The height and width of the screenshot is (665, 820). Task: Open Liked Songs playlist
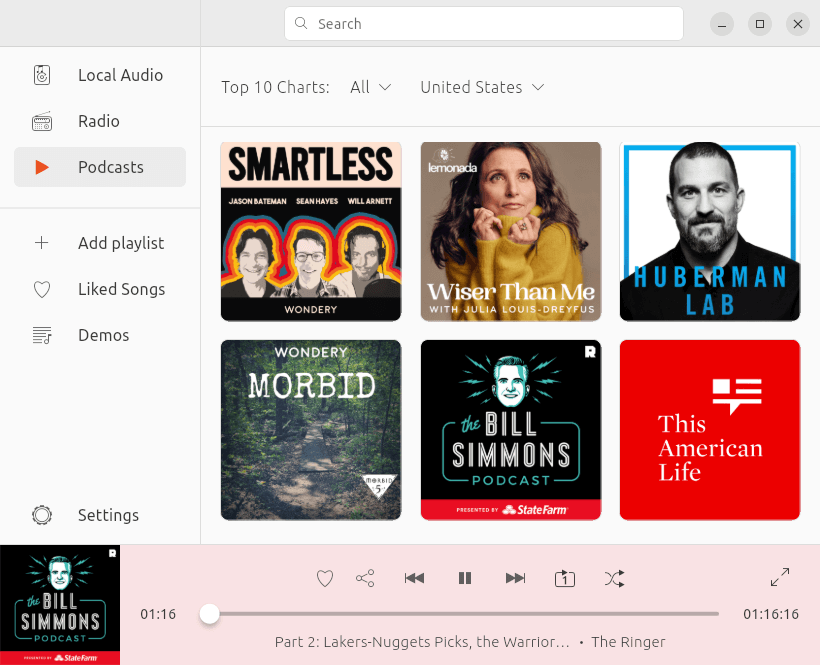click(100, 289)
